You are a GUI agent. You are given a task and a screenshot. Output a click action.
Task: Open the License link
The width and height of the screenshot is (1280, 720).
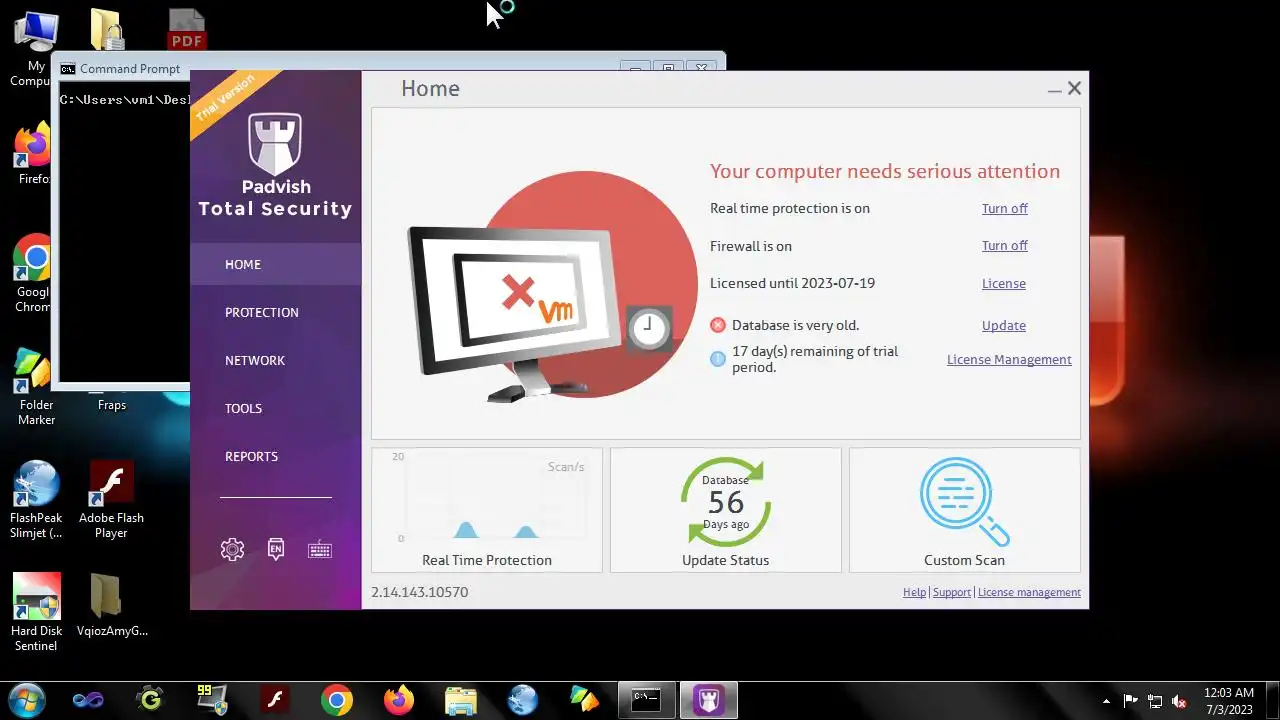pyautogui.click(x=1003, y=283)
